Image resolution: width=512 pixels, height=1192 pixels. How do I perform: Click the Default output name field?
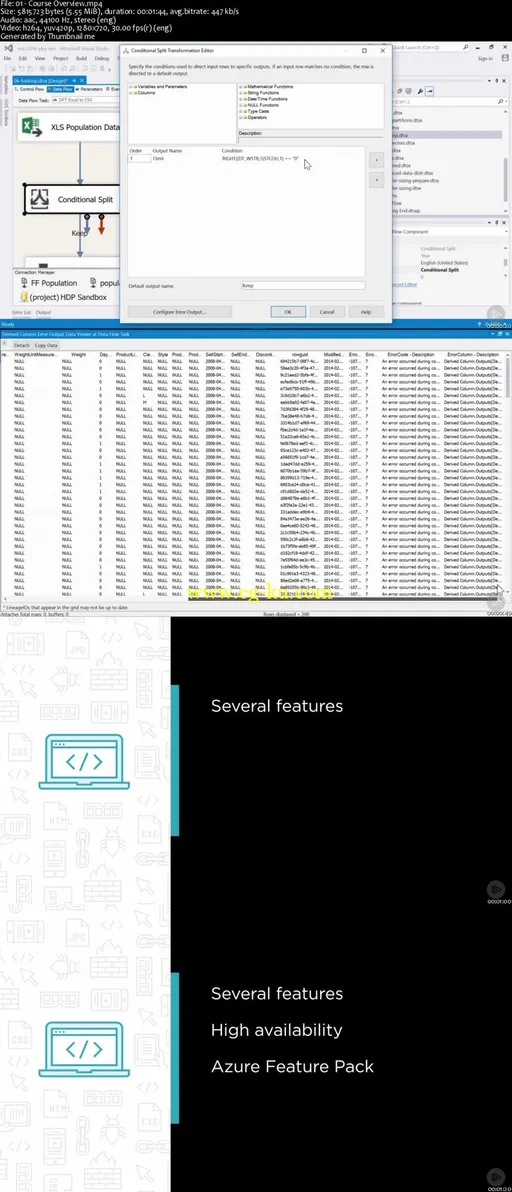pyautogui.click(x=302, y=286)
